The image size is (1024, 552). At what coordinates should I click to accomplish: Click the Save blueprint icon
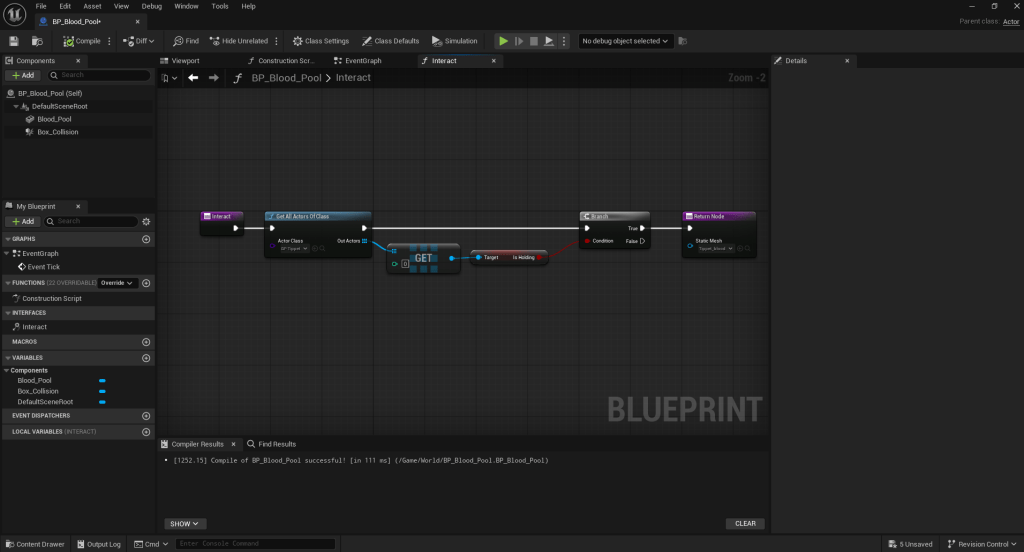[x=14, y=41]
